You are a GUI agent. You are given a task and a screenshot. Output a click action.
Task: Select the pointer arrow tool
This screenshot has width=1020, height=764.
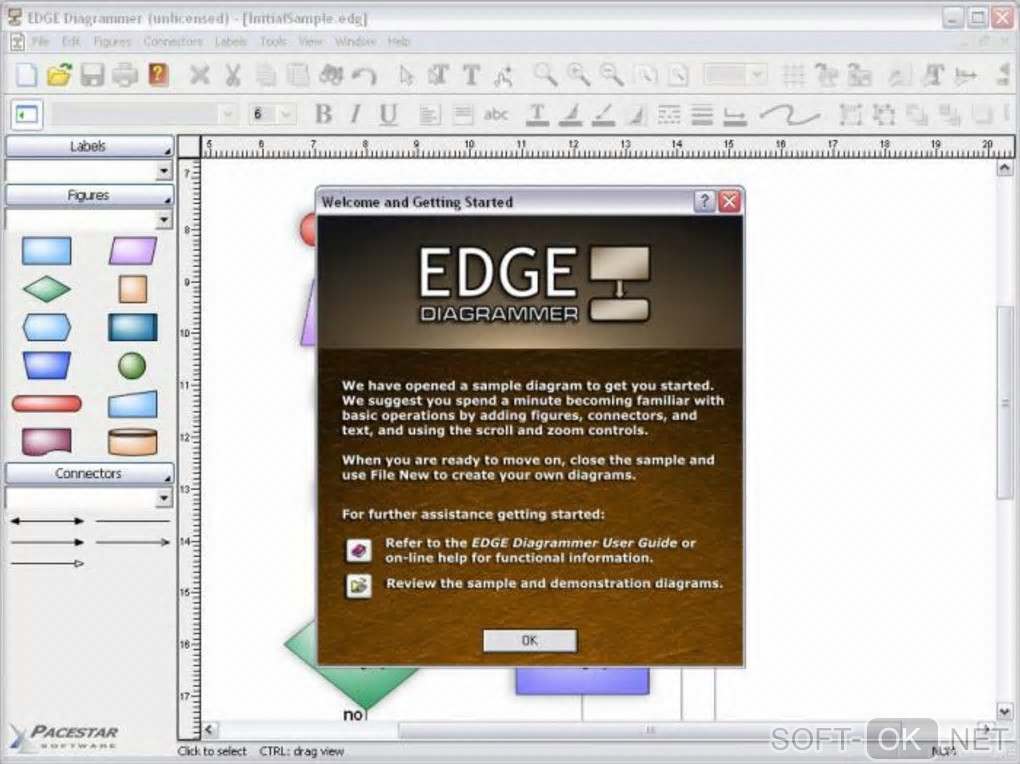tap(406, 75)
